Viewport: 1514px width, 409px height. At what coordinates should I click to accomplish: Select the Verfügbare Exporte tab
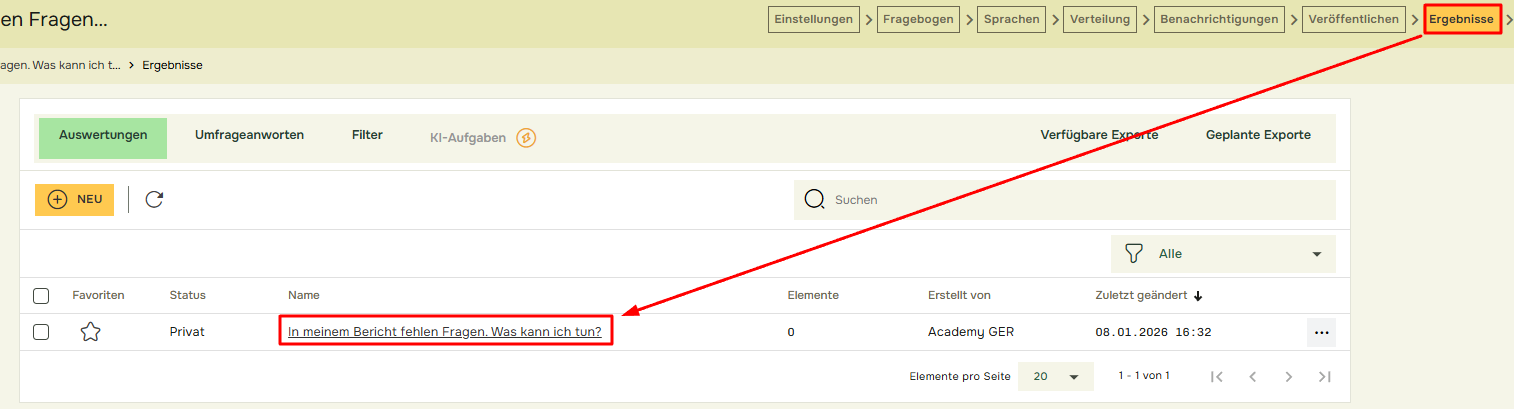tap(1099, 135)
